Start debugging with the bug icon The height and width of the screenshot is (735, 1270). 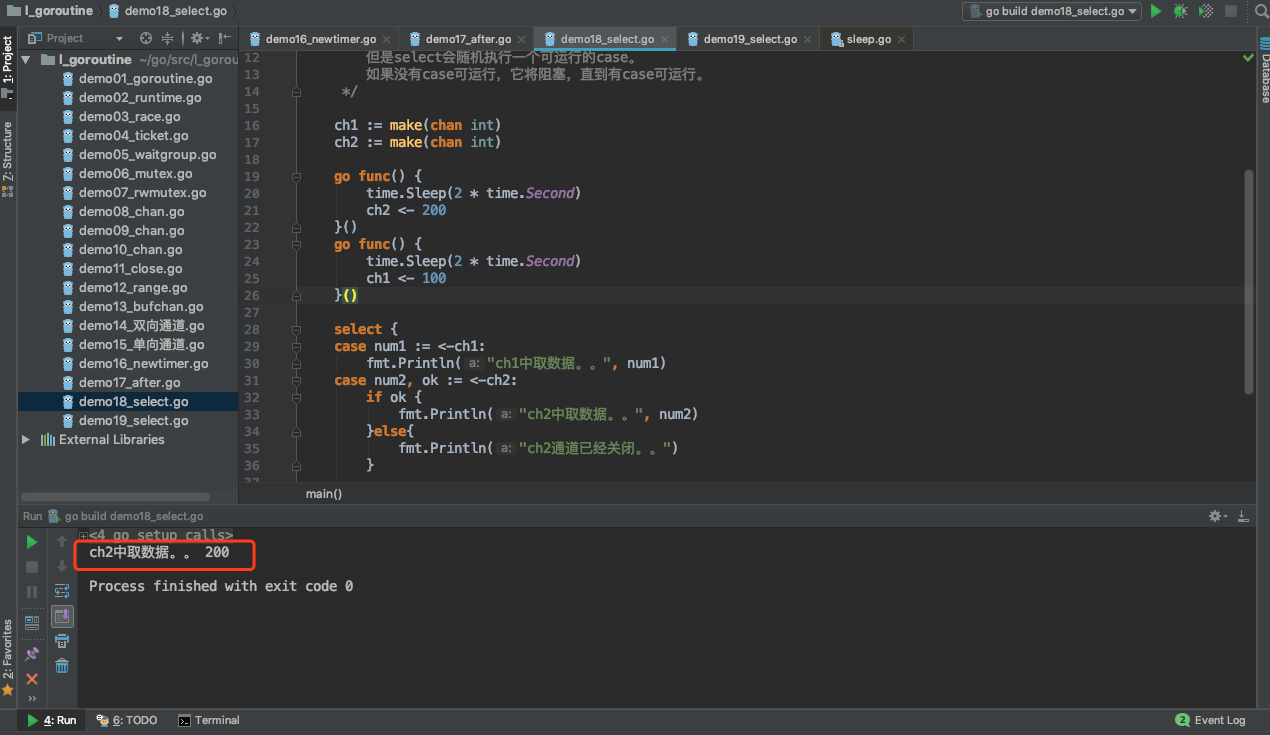(1181, 11)
